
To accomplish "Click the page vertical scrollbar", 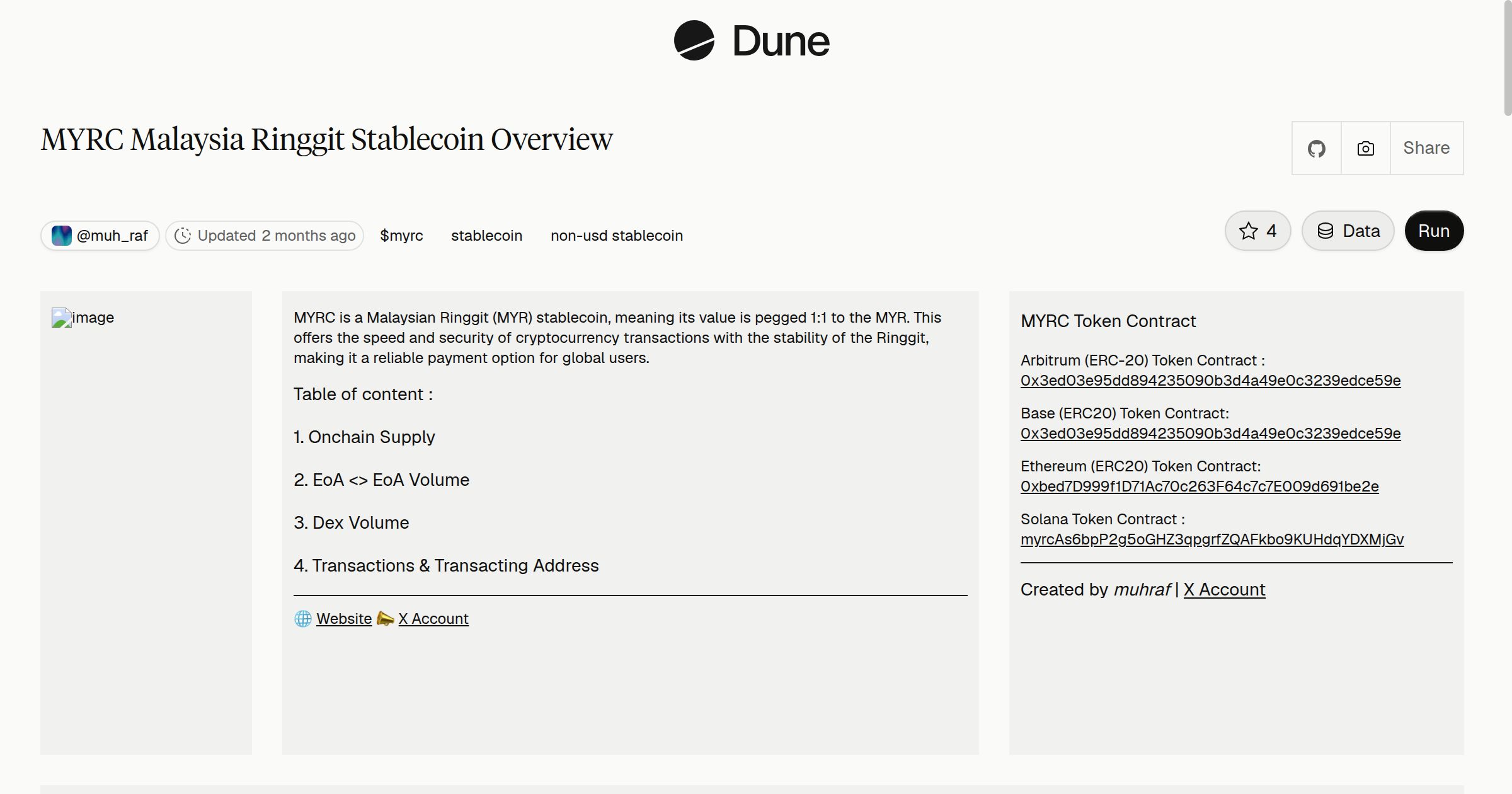I will [x=1507, y=58].
